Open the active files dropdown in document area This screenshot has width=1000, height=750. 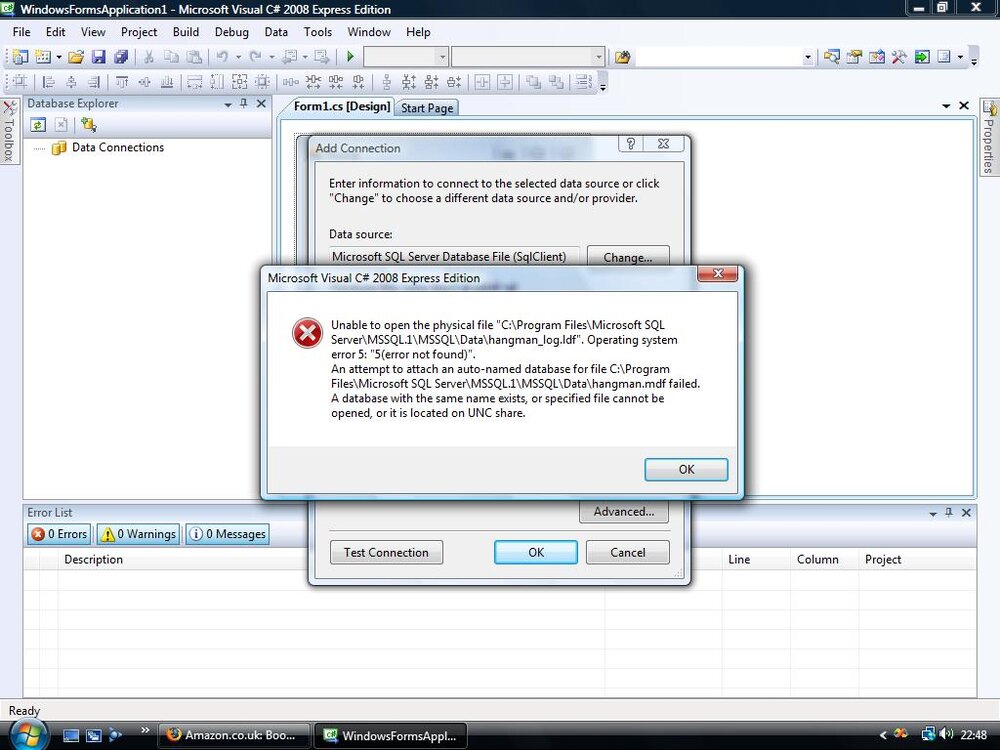[946, 106]
